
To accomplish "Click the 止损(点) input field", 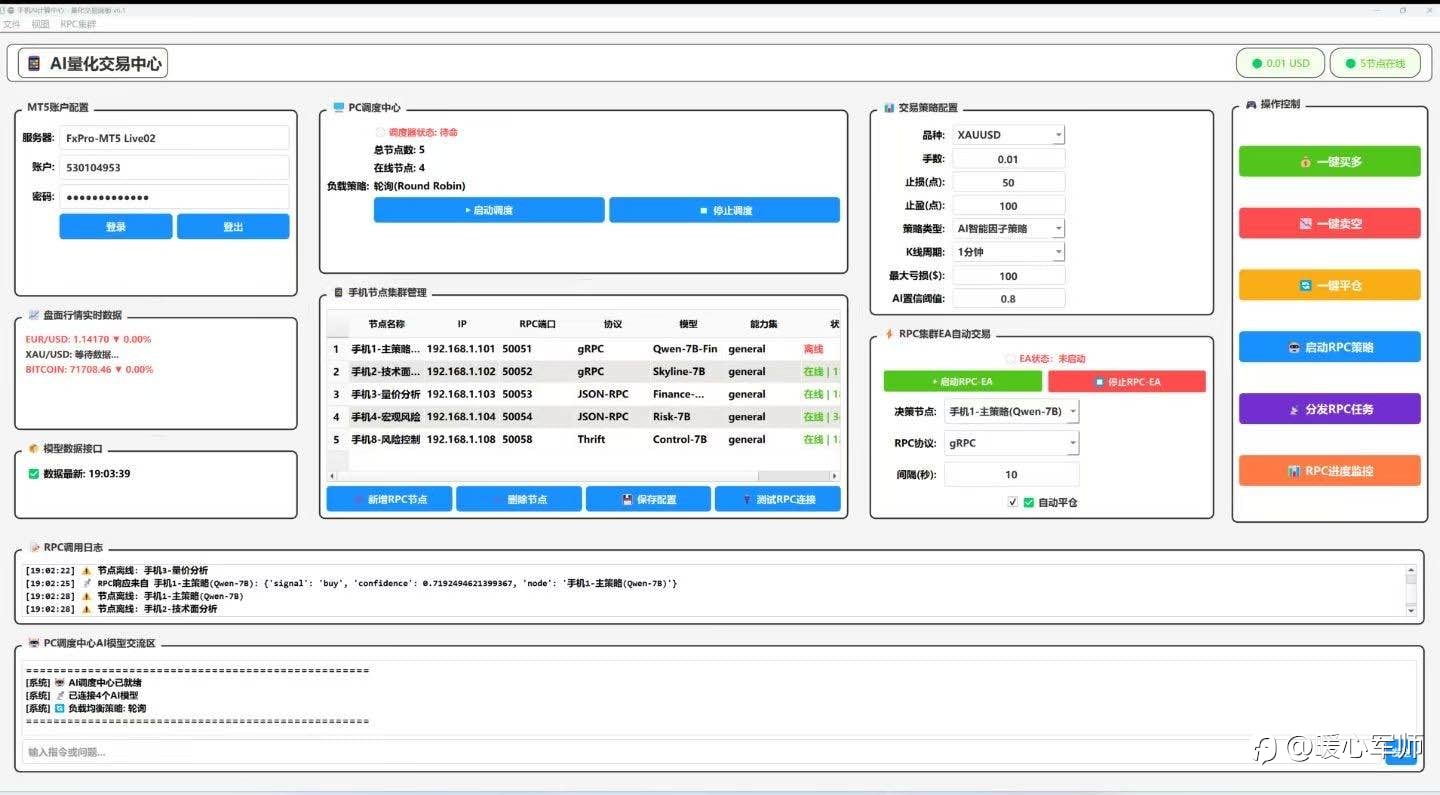I will [x=1008, y=183].
